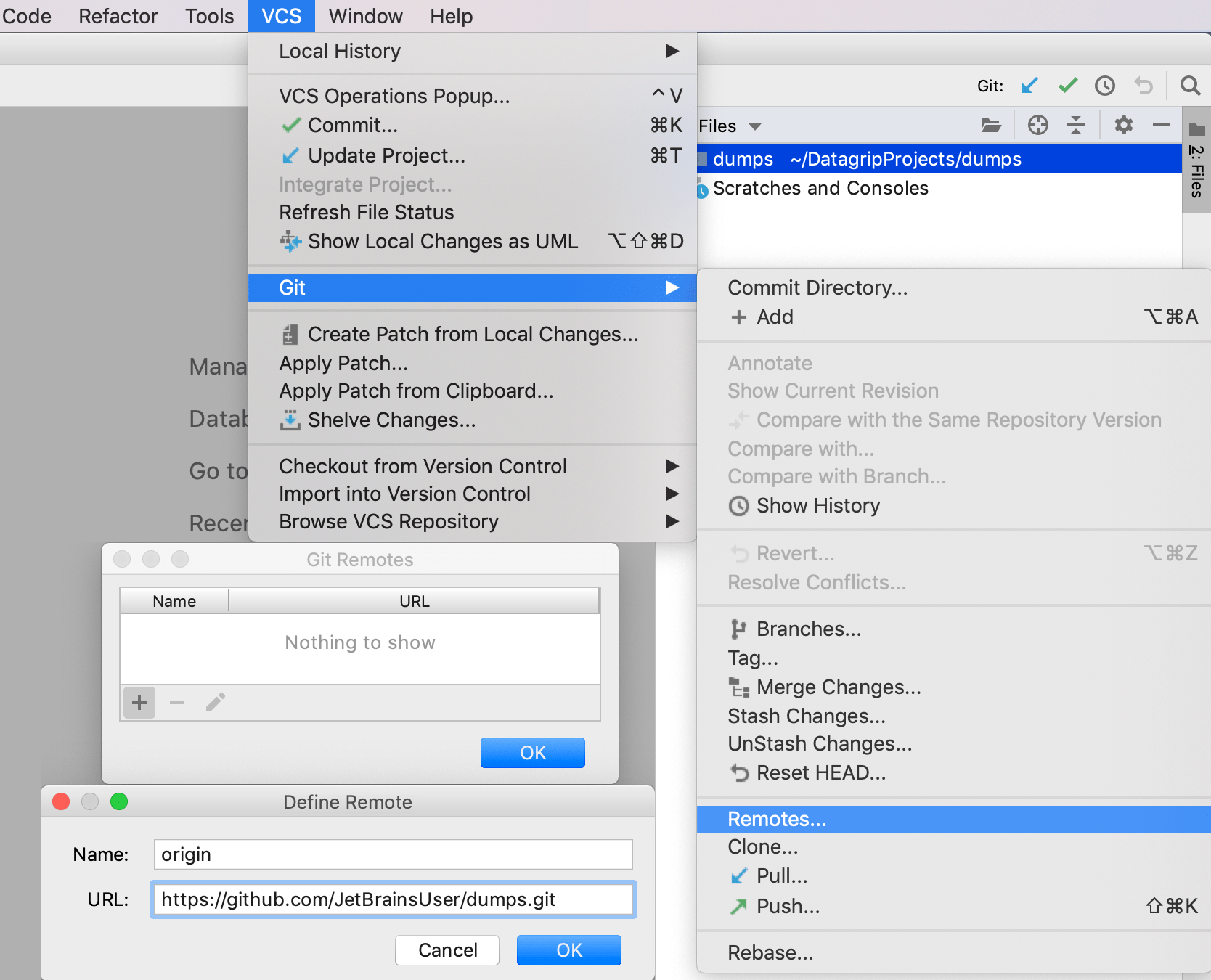Open the search magnifier icon
Viewport: 1211px width, 980px height.
click(x=1190, y=86)
